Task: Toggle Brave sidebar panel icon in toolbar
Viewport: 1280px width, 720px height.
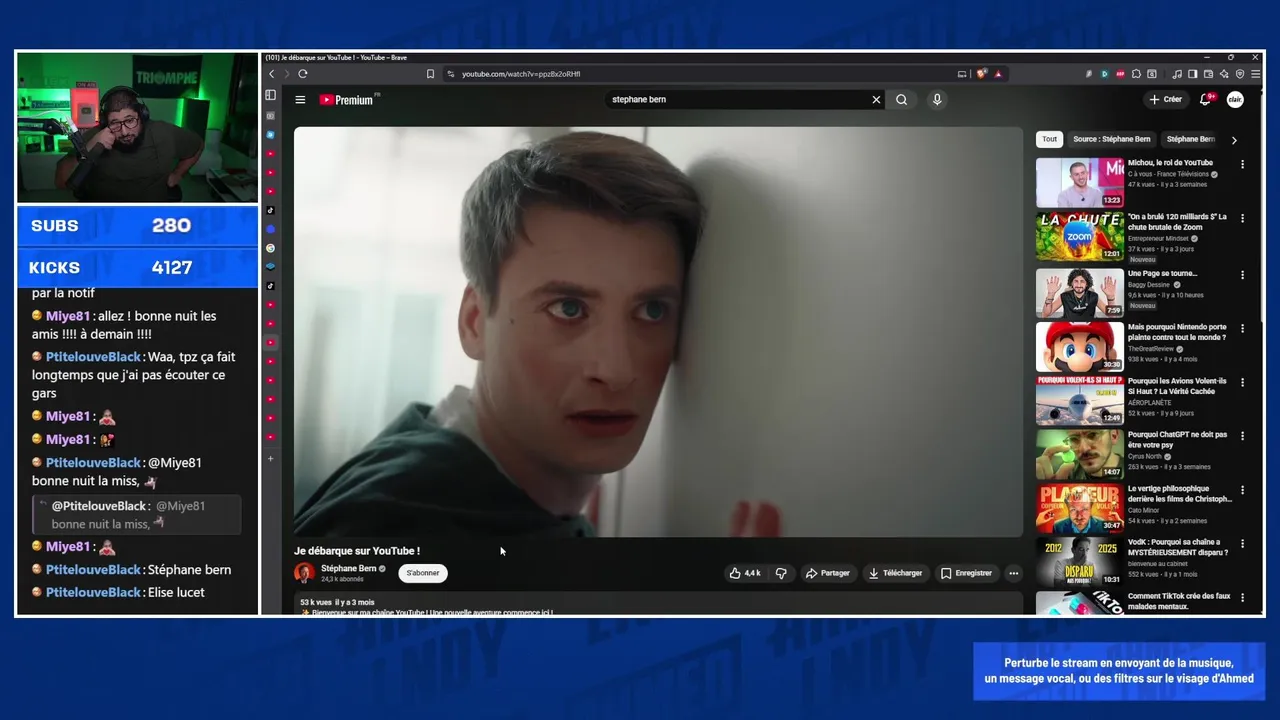Action: coord(1193,74)
